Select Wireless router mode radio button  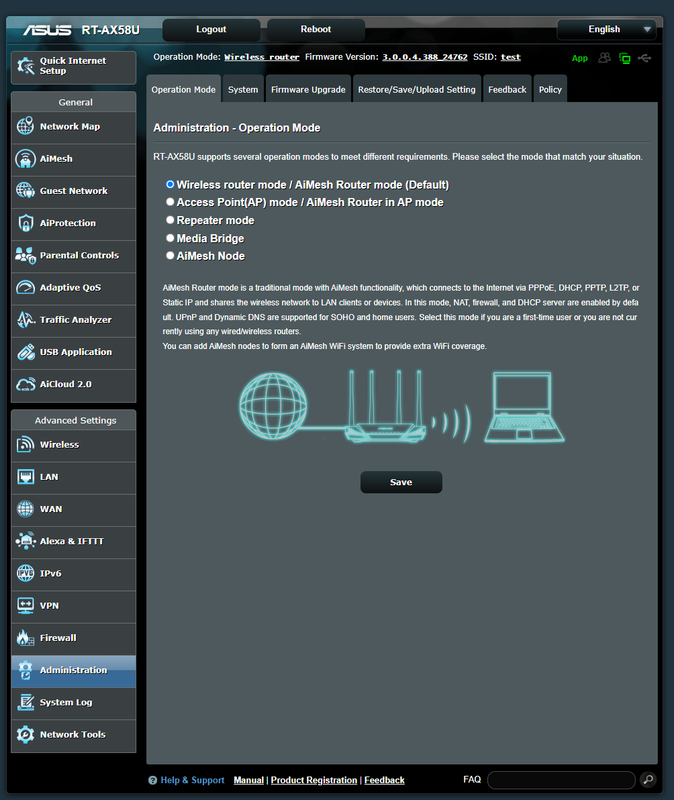click(x=170, y=184)
